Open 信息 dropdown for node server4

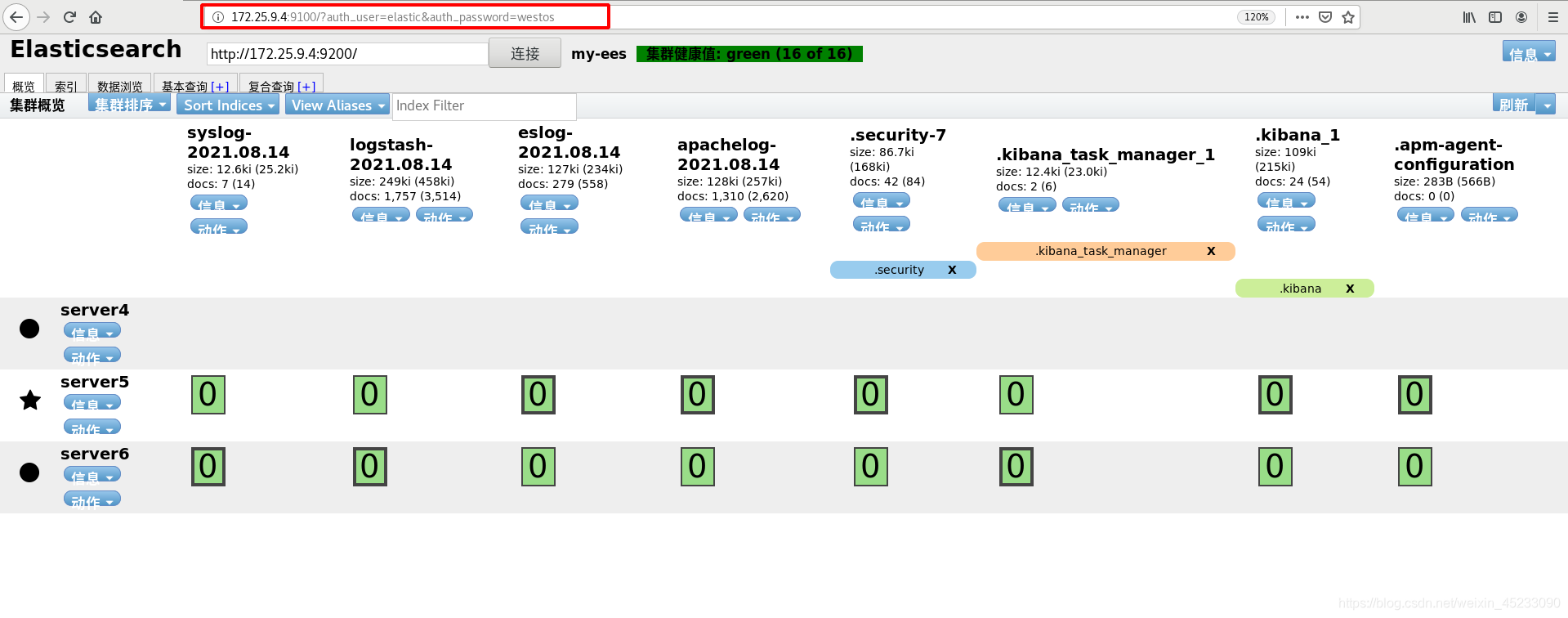tap(92, 331)
